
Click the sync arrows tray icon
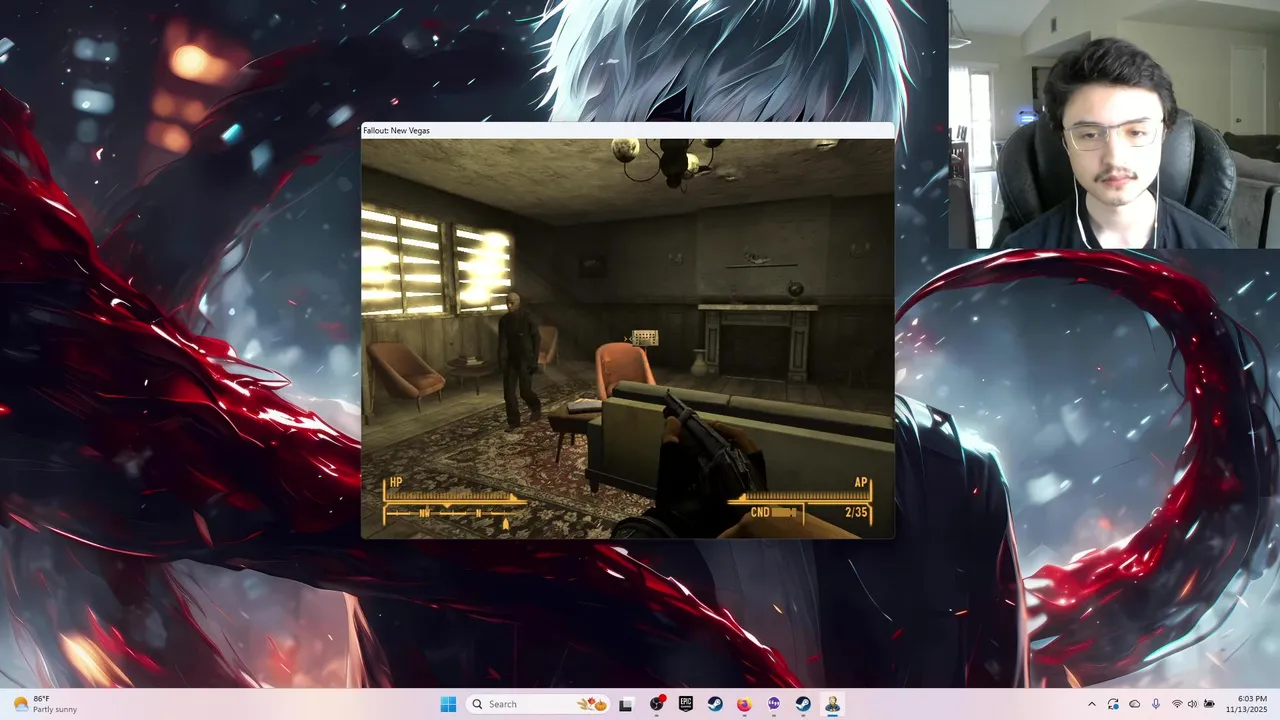point(1113,704)
